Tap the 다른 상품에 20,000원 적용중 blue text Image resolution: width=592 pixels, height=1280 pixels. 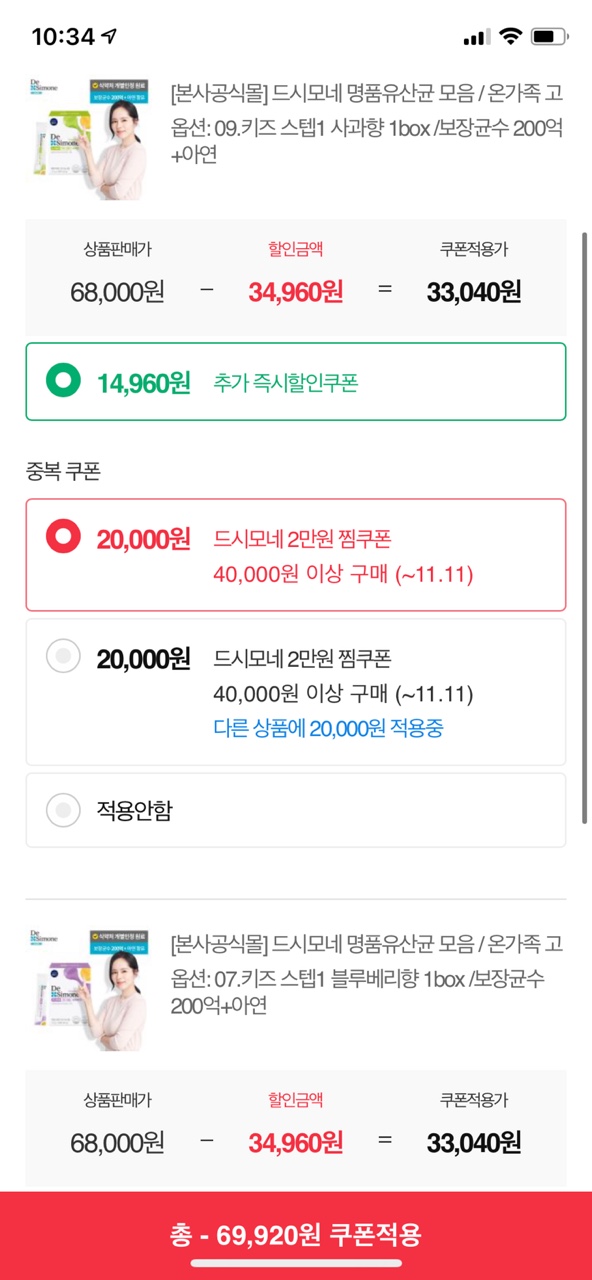(329, 728)
